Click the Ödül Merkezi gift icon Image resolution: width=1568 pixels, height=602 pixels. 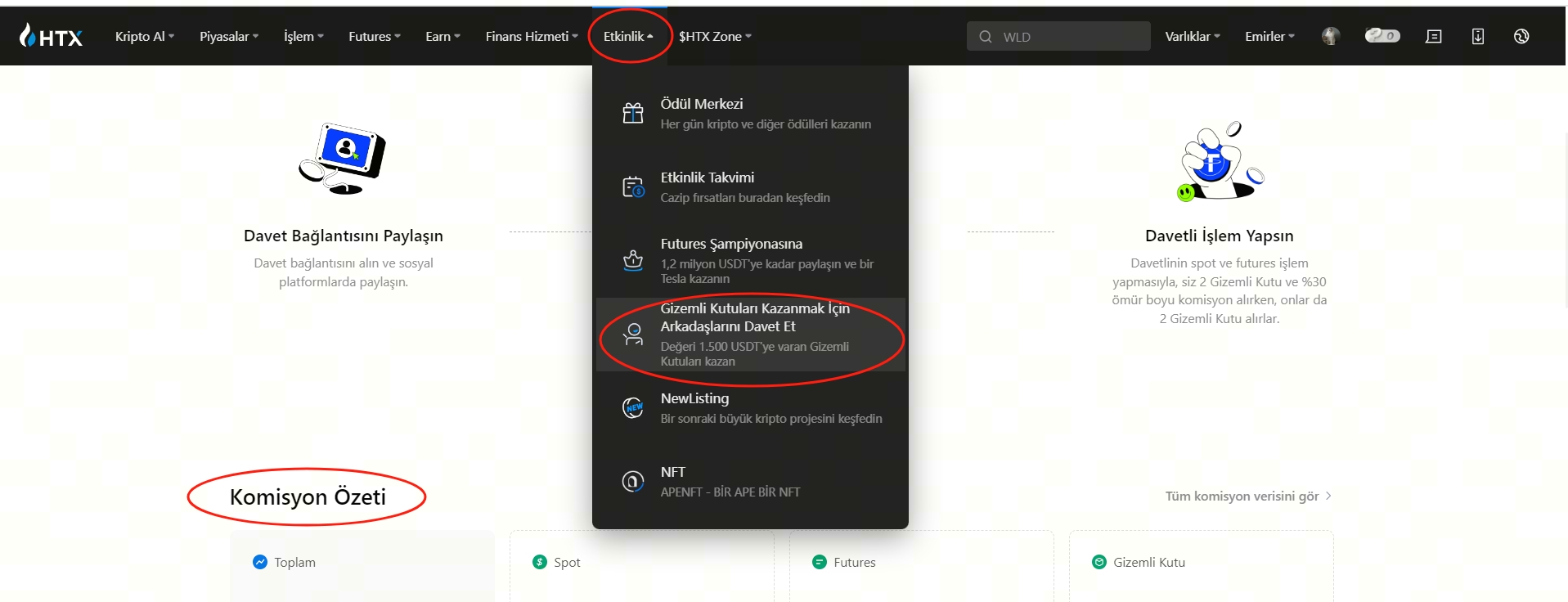633,113
